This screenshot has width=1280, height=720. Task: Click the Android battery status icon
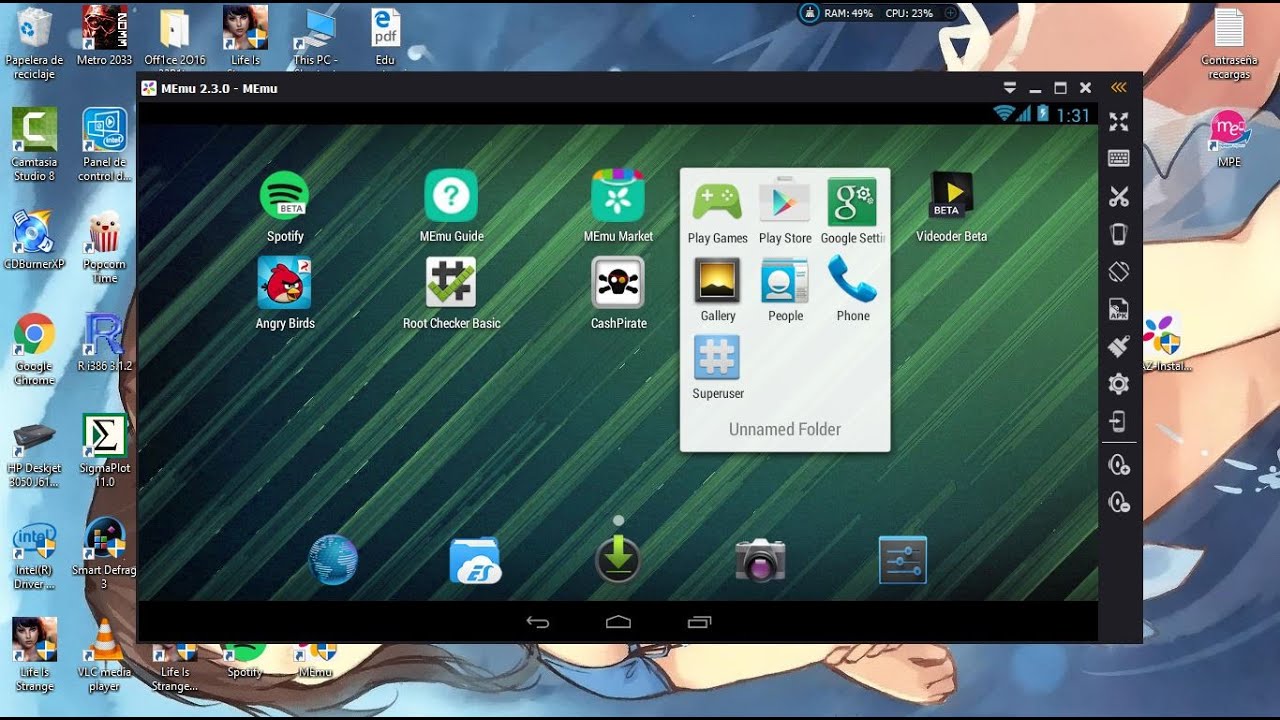point(1043,114)
